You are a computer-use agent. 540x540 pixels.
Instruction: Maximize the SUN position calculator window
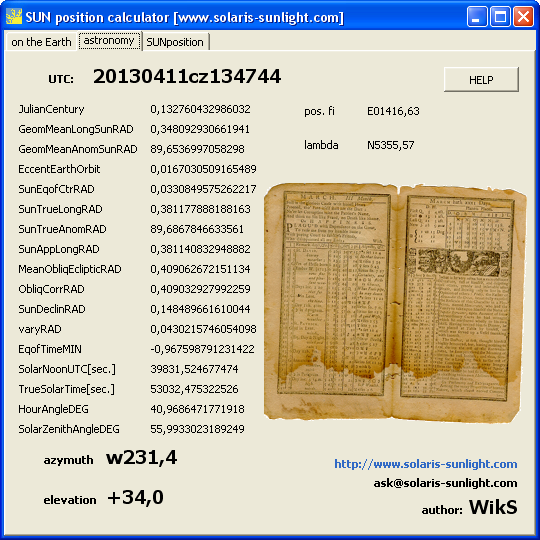click(500, 17)
